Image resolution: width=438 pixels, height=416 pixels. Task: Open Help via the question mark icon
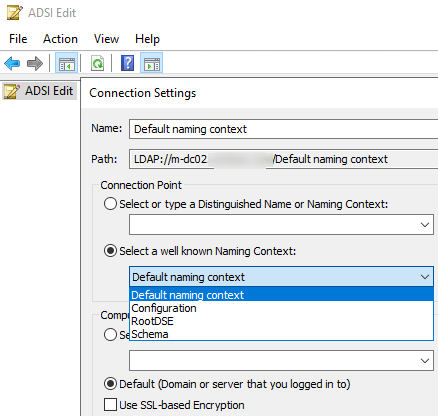click(x=127, y=63)
